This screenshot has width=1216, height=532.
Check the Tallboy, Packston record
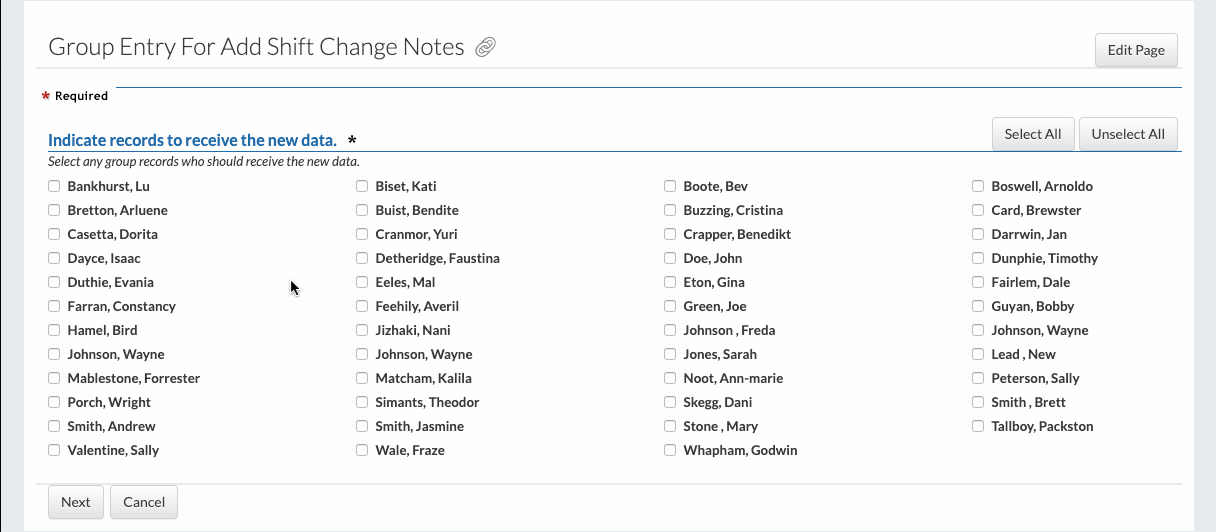pos(978,426)
